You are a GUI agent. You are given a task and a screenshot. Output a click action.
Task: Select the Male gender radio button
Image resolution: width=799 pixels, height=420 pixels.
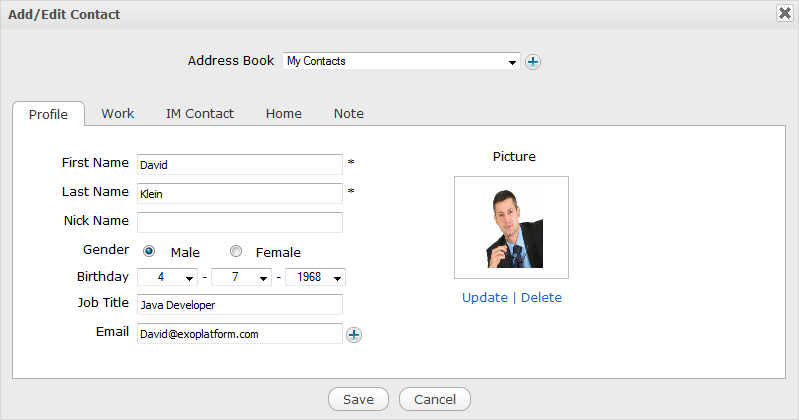point(149,252)
